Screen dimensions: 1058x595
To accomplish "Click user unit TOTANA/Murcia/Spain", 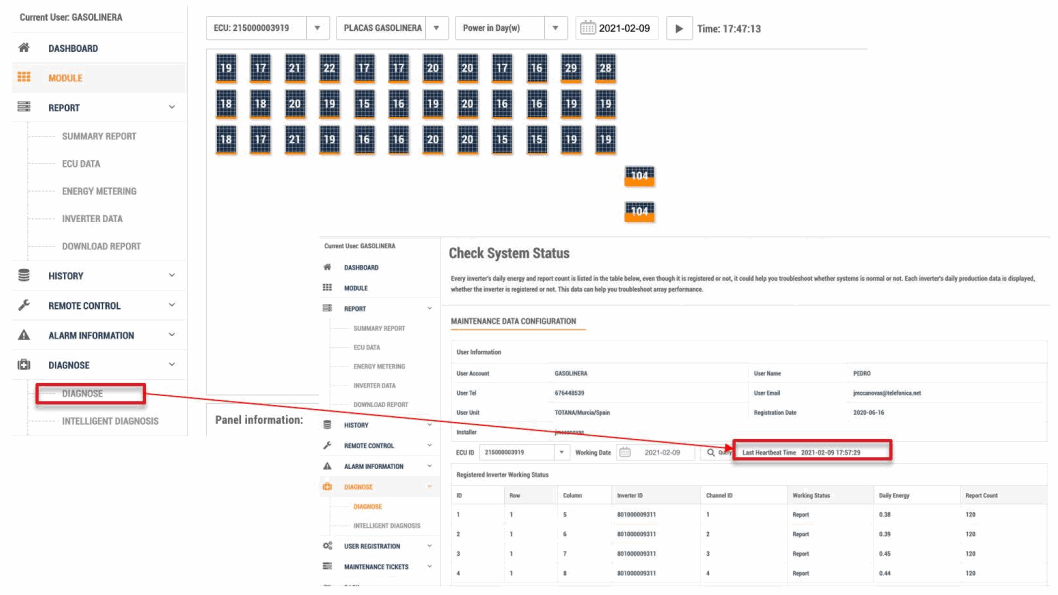I will click(582, 412).
